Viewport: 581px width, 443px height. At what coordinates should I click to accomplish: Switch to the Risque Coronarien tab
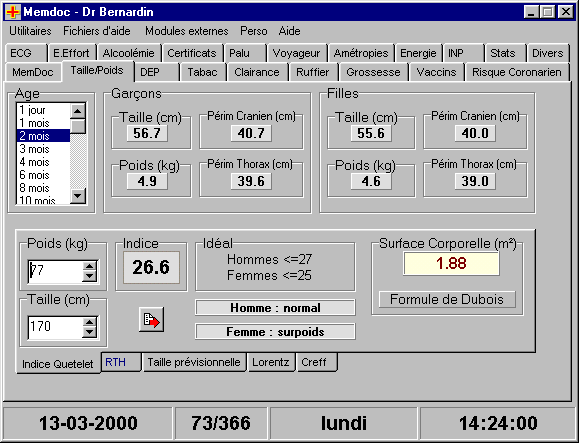pos(517,72)
